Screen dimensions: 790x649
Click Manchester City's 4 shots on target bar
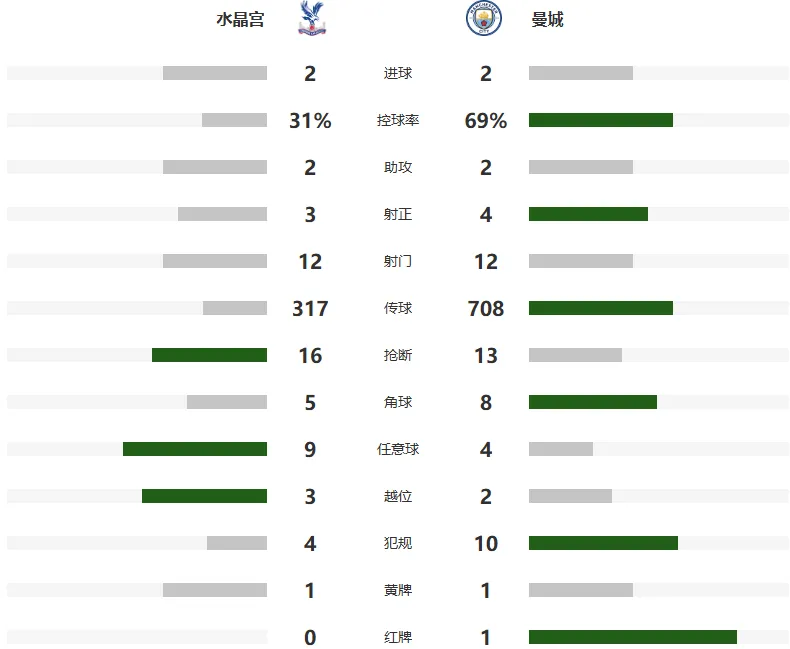pos(588,214)
